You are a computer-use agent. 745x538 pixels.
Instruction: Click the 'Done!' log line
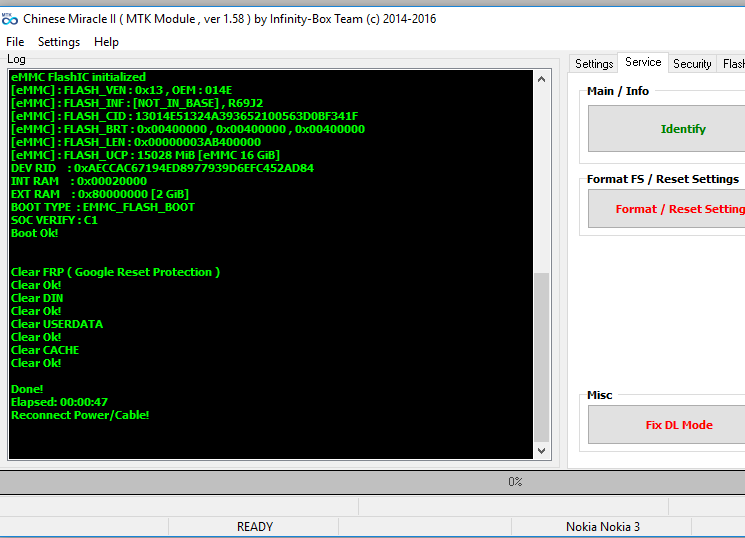coord(27,389)
